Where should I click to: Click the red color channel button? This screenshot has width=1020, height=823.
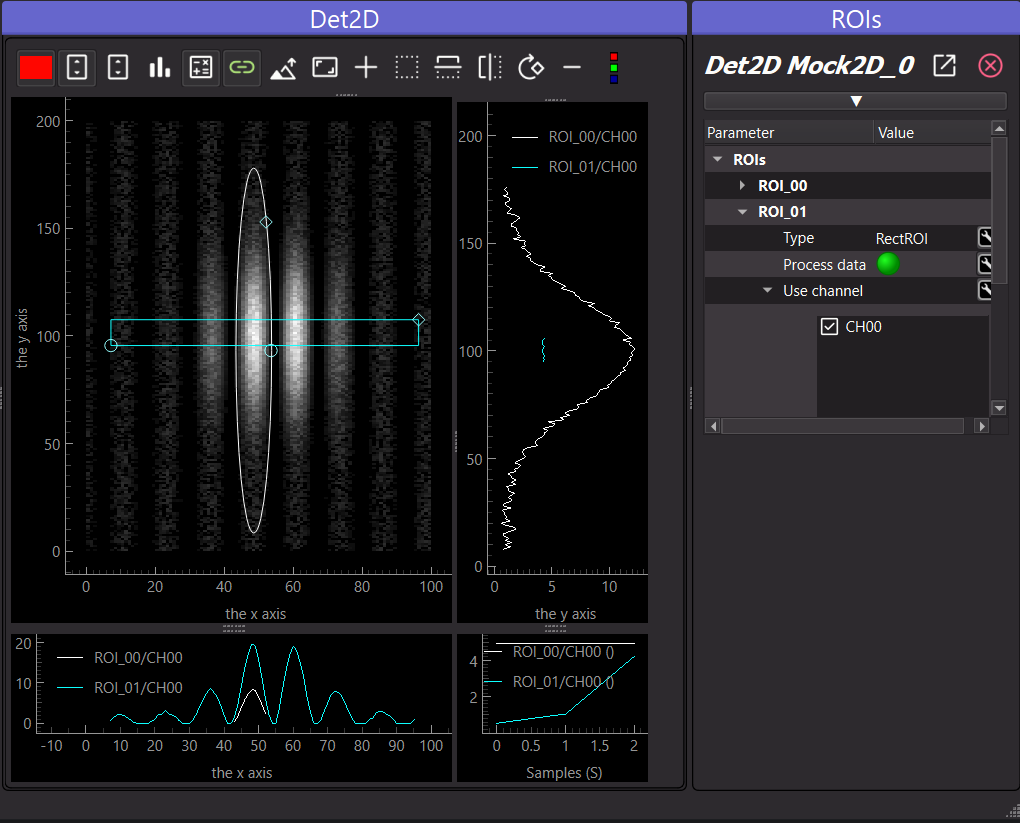[x=36, y=68]
